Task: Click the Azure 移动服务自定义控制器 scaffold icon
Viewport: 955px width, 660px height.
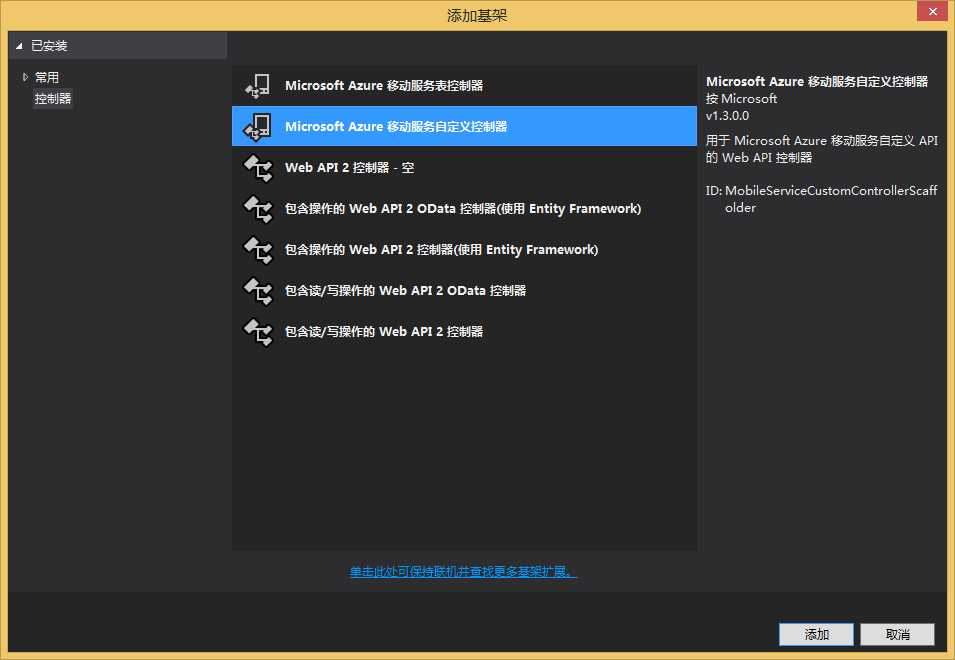Action: [258, 127]
